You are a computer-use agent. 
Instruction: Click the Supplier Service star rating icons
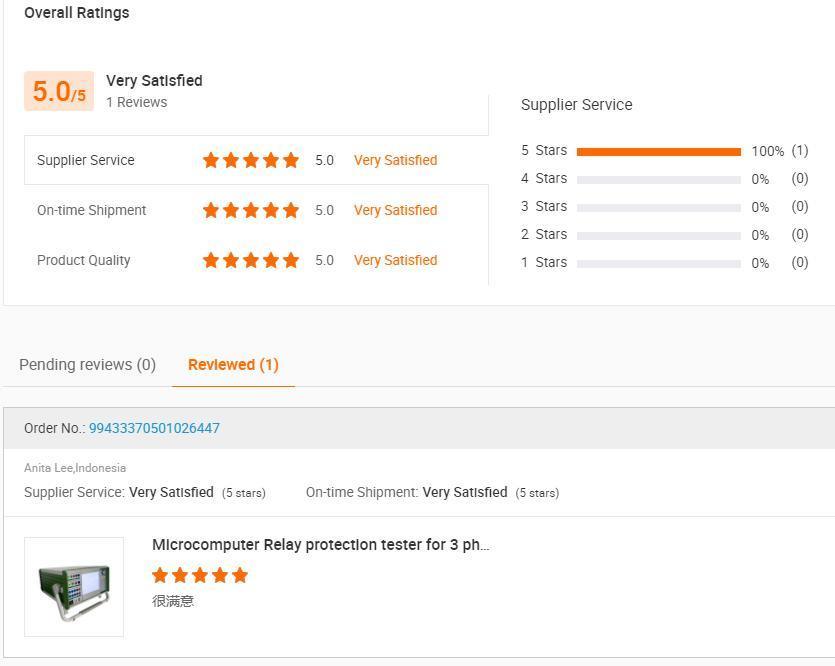[x=251, y=160]
